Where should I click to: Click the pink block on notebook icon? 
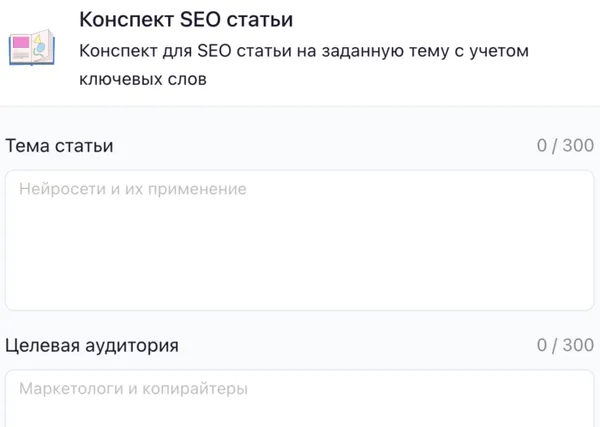pos(22,42)
